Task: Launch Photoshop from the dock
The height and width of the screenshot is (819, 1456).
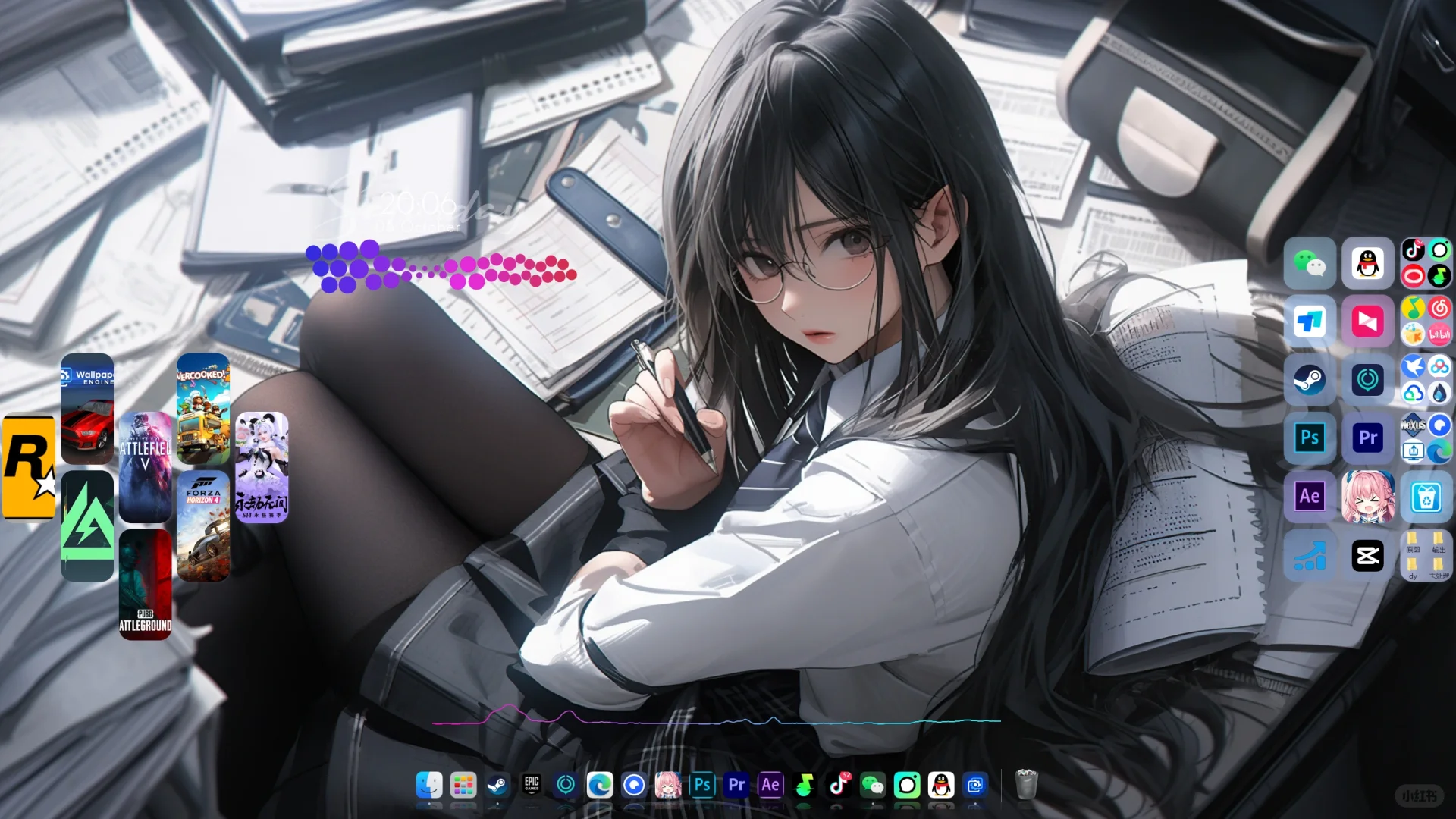Action: pyautogui.click(x=702, y=785)
